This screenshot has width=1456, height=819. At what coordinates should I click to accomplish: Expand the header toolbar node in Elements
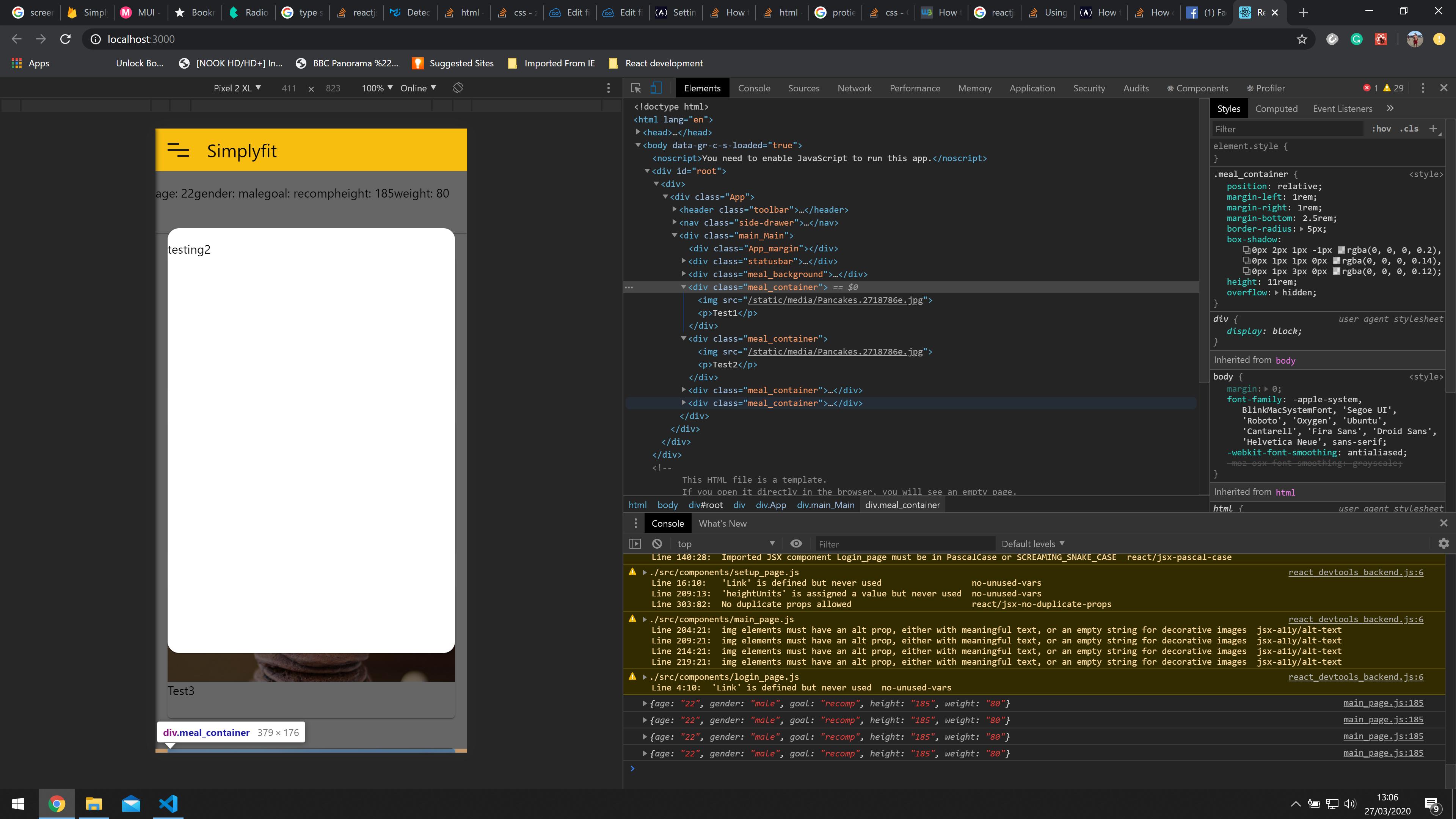(x=674, y=210)
